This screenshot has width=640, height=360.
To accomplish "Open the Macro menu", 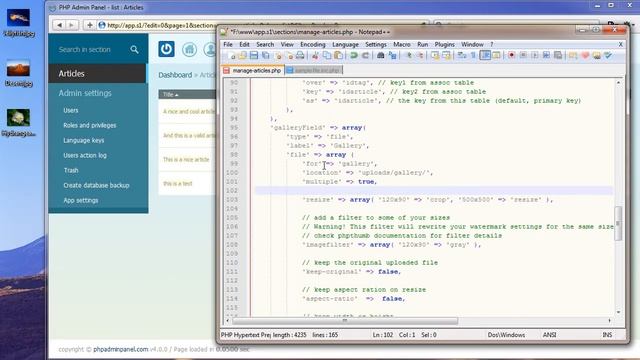I will point(402,44).
